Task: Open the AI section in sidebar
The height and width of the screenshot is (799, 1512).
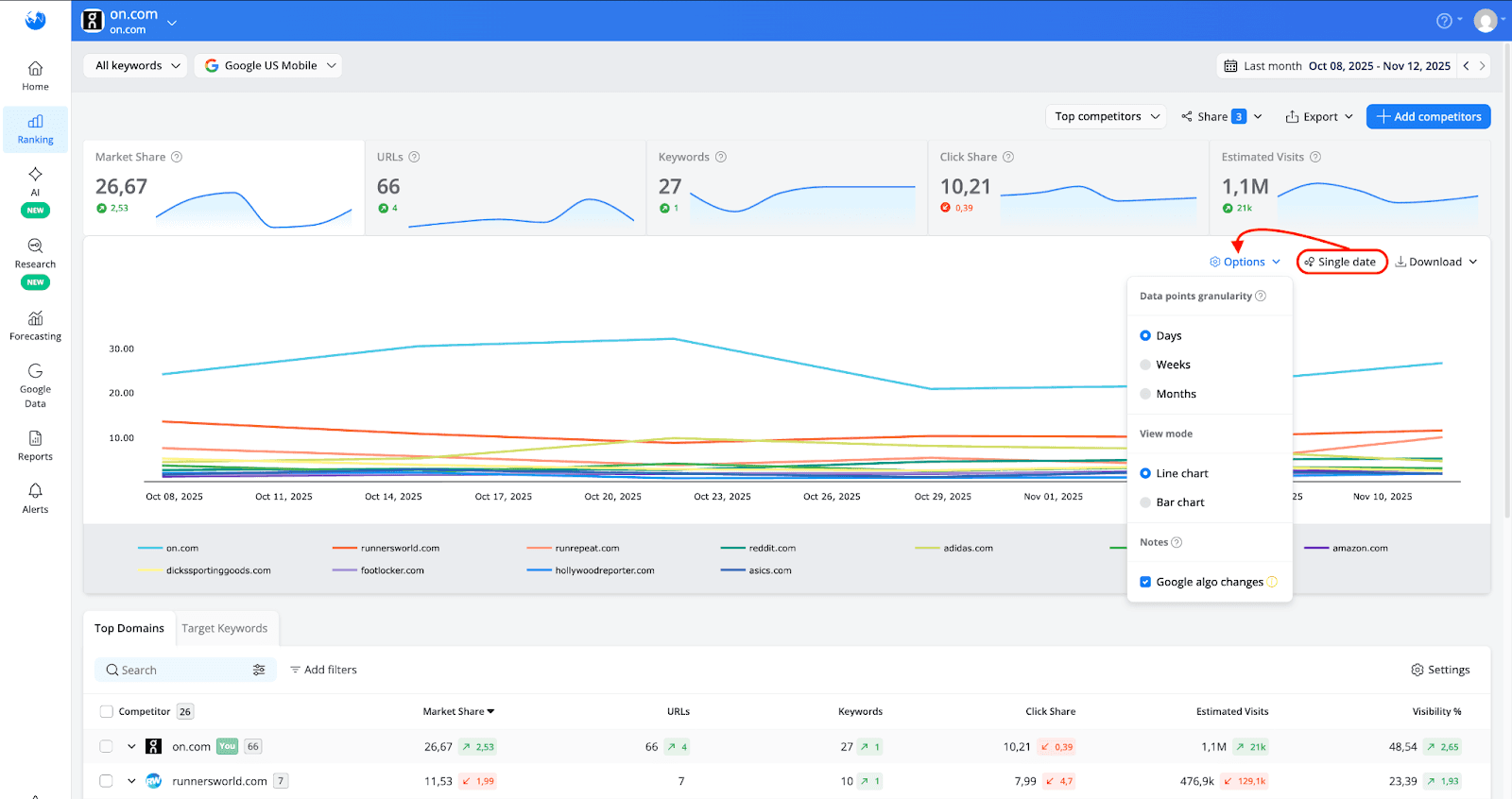Action: 35,192
